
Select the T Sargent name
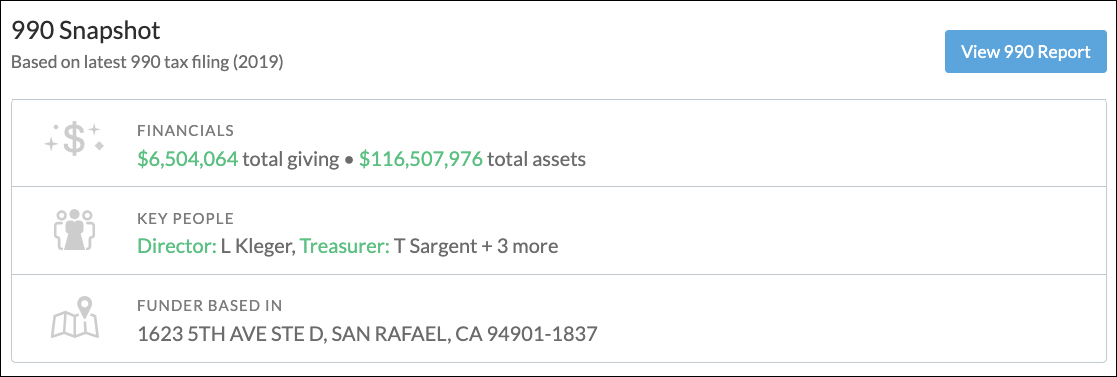(x=434, y=247)
